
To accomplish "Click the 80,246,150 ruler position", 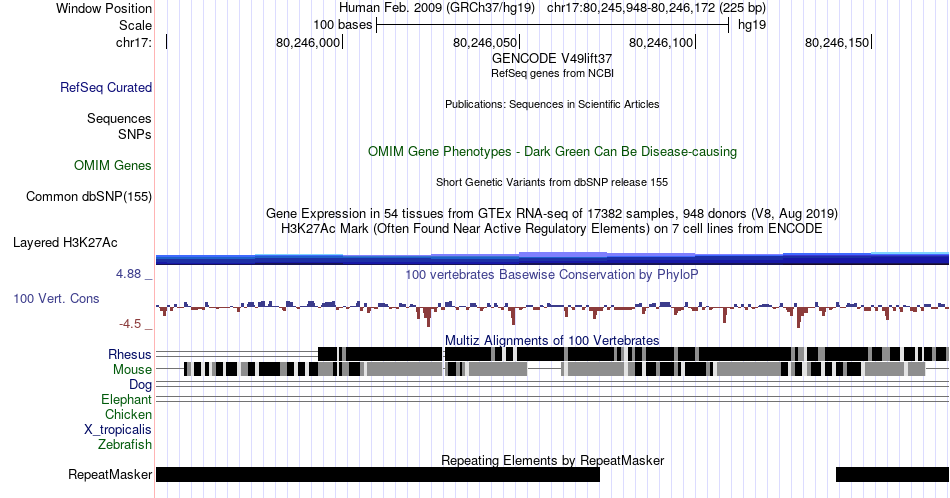I will [x=837, y=42].
